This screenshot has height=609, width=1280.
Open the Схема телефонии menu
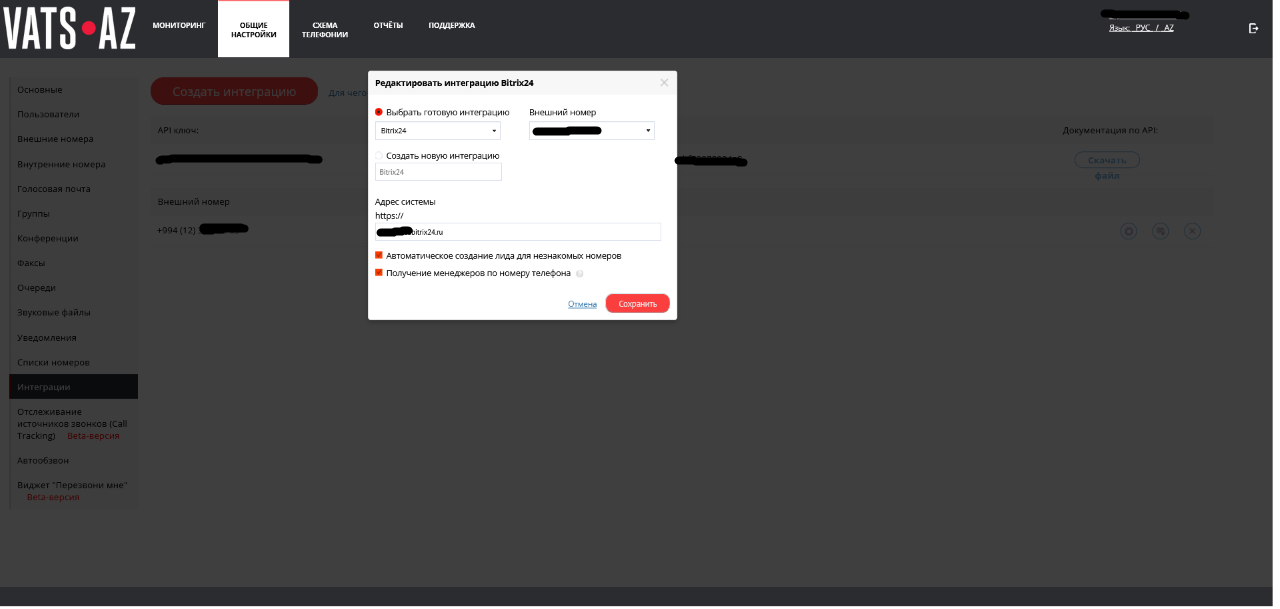325,29
